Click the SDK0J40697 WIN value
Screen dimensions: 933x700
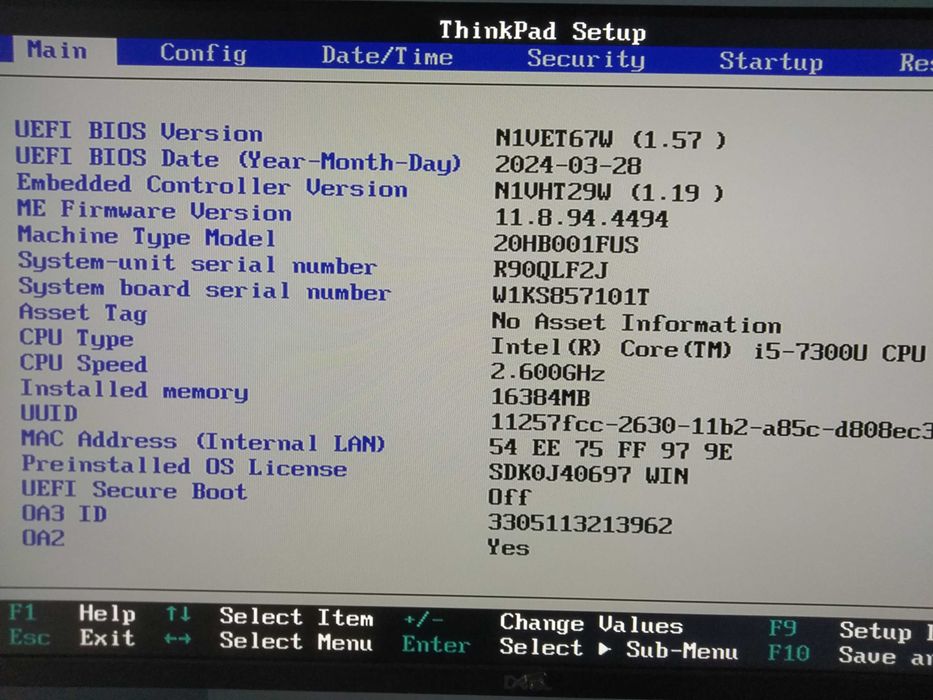[x=588, y=474]
